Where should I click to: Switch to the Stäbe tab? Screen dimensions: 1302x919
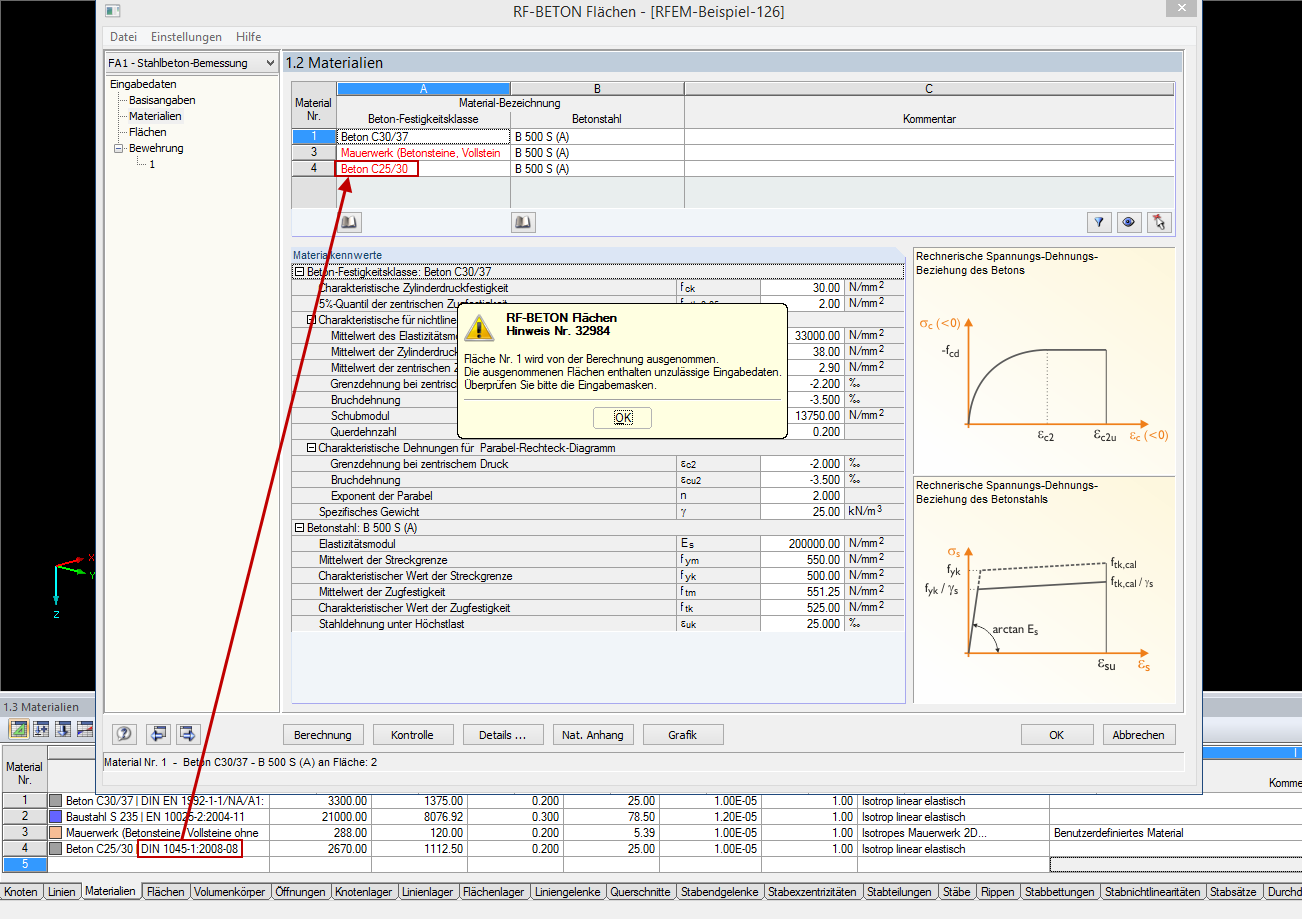pos(957,892)
